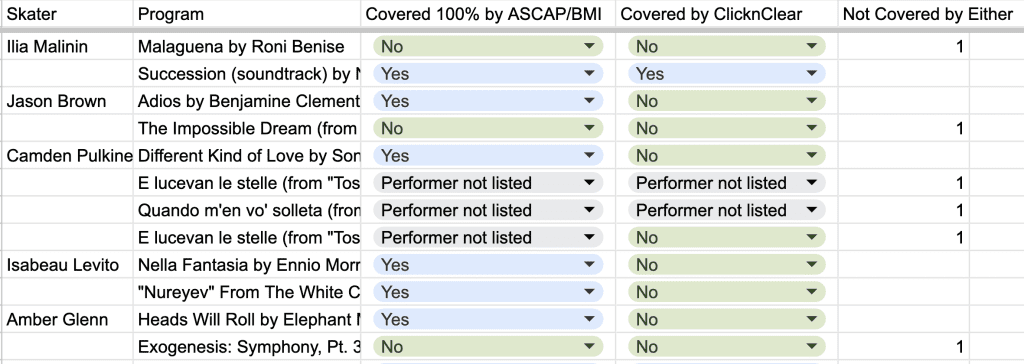Viewport: 1024px width, 364px height.
Task: Open ClicknClear dropdown for Malaguena row
Action: [x=726, y=46]
